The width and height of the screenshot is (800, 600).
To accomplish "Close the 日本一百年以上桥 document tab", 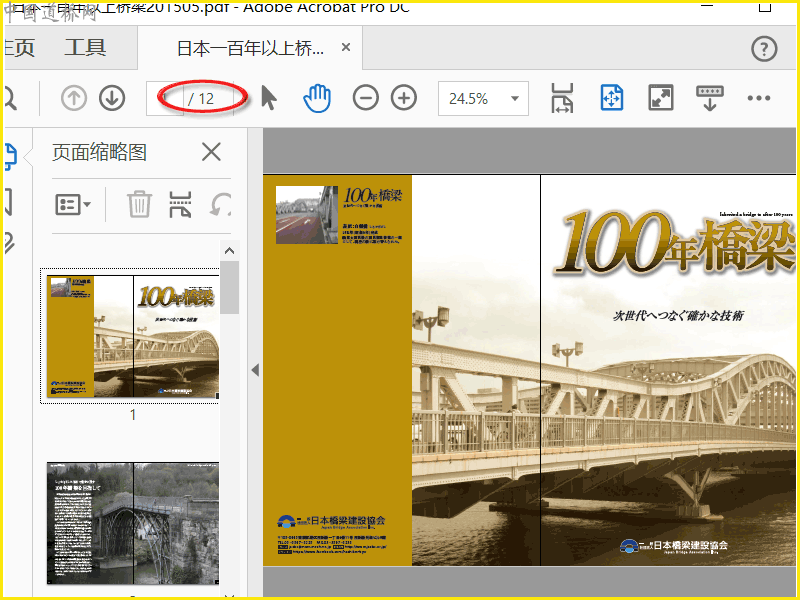I will click(346, 47).
